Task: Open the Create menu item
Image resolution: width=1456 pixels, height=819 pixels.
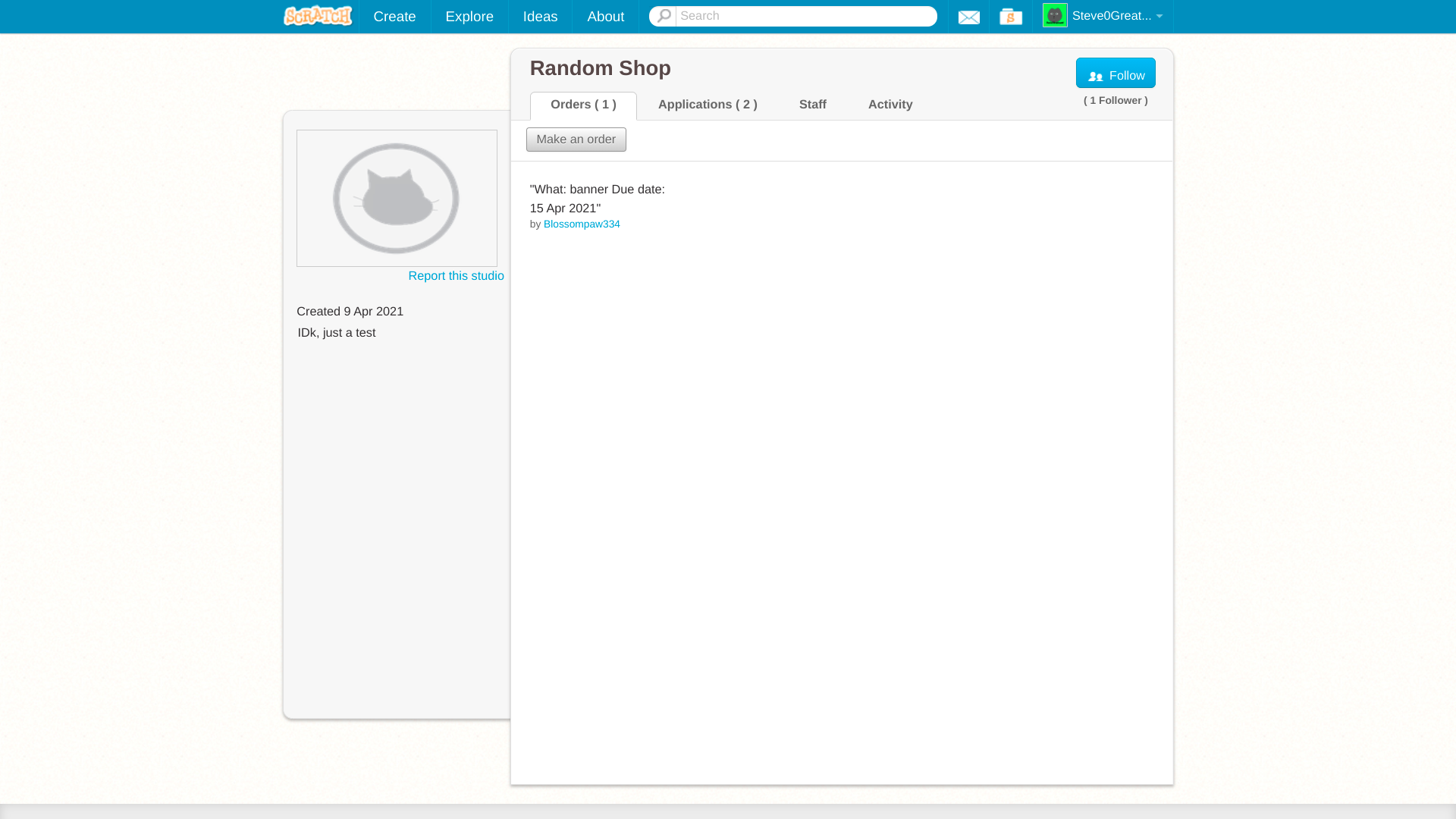Action: [394, 17]
